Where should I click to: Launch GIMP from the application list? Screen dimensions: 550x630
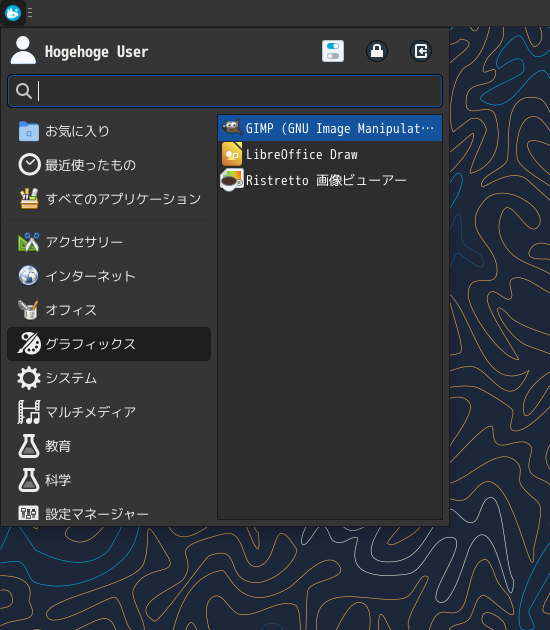point(330,128)
